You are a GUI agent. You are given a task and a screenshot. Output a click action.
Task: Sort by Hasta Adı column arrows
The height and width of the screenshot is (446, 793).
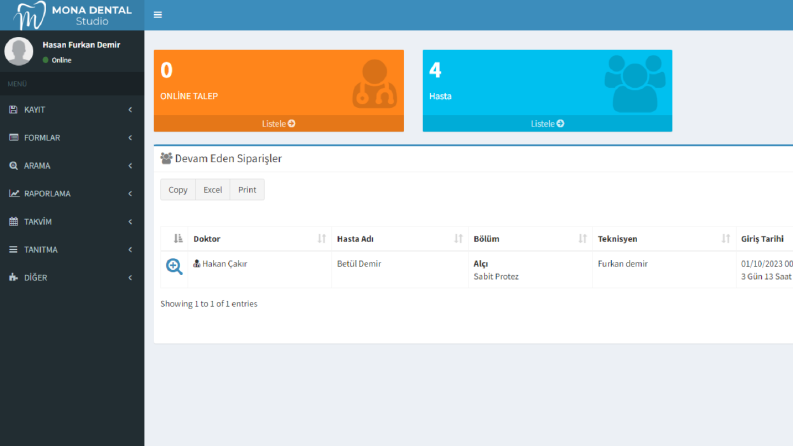coord(458,239)
